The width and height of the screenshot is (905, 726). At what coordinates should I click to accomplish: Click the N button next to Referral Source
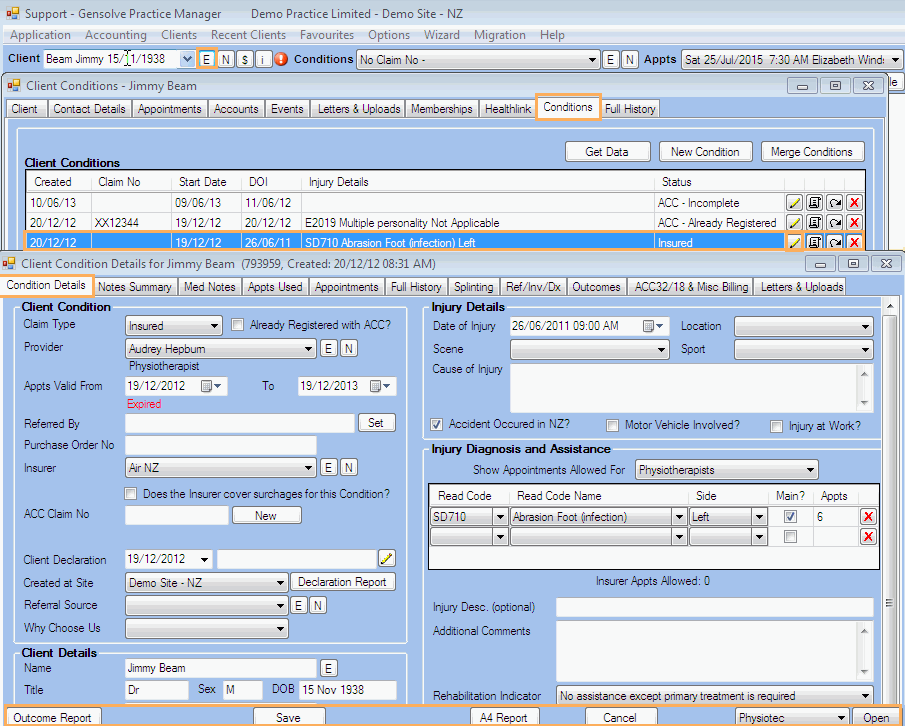coord(318,605)
